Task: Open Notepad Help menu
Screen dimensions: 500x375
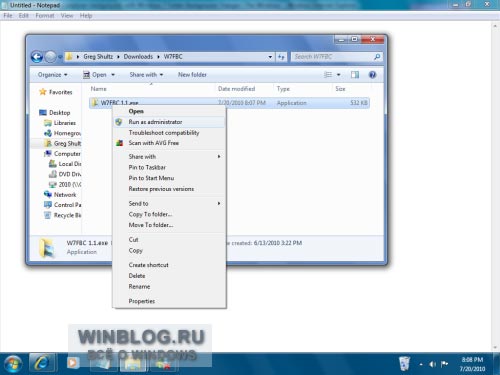Action: (86, 16)
